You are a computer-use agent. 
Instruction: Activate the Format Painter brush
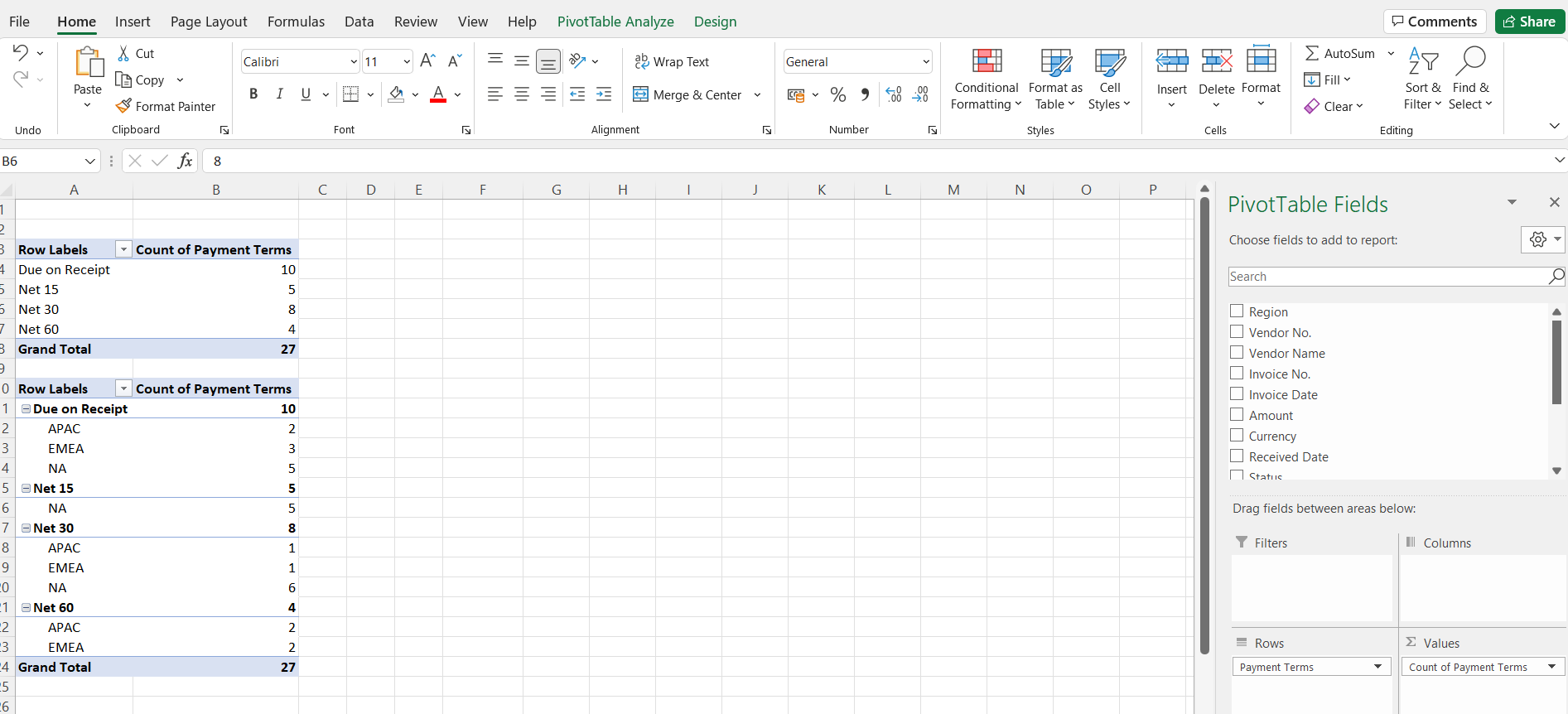click(123, 106)
